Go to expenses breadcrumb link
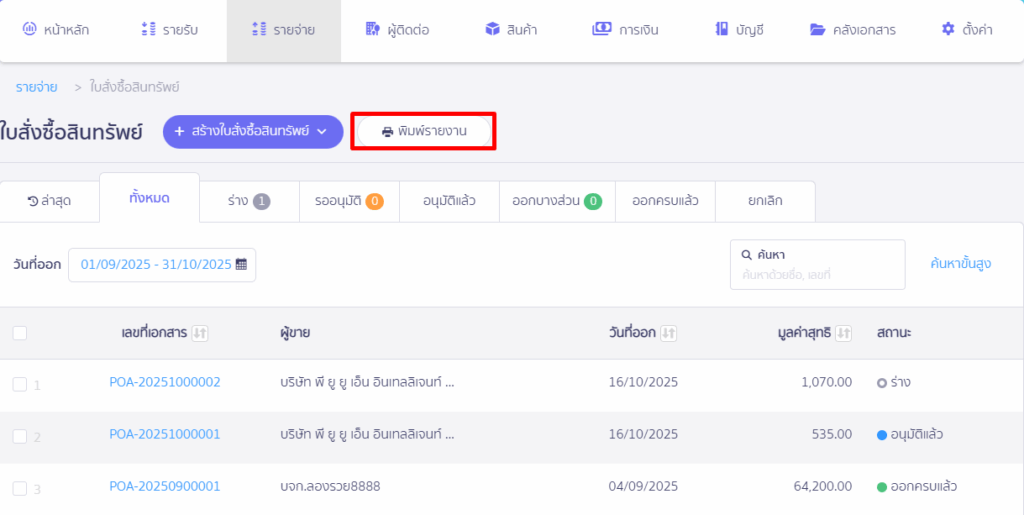The height and width of the screenshot is (515, 1024). coord(36,87)
